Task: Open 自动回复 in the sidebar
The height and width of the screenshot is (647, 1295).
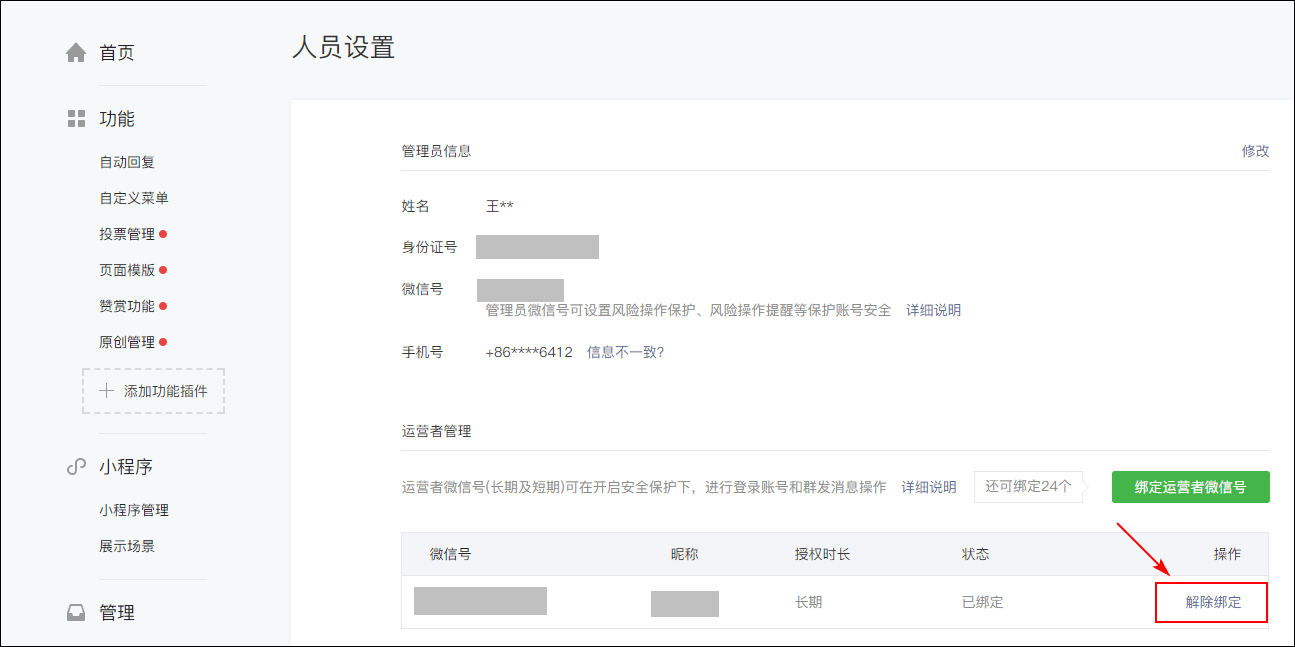Action: click(x=127, y=162)
